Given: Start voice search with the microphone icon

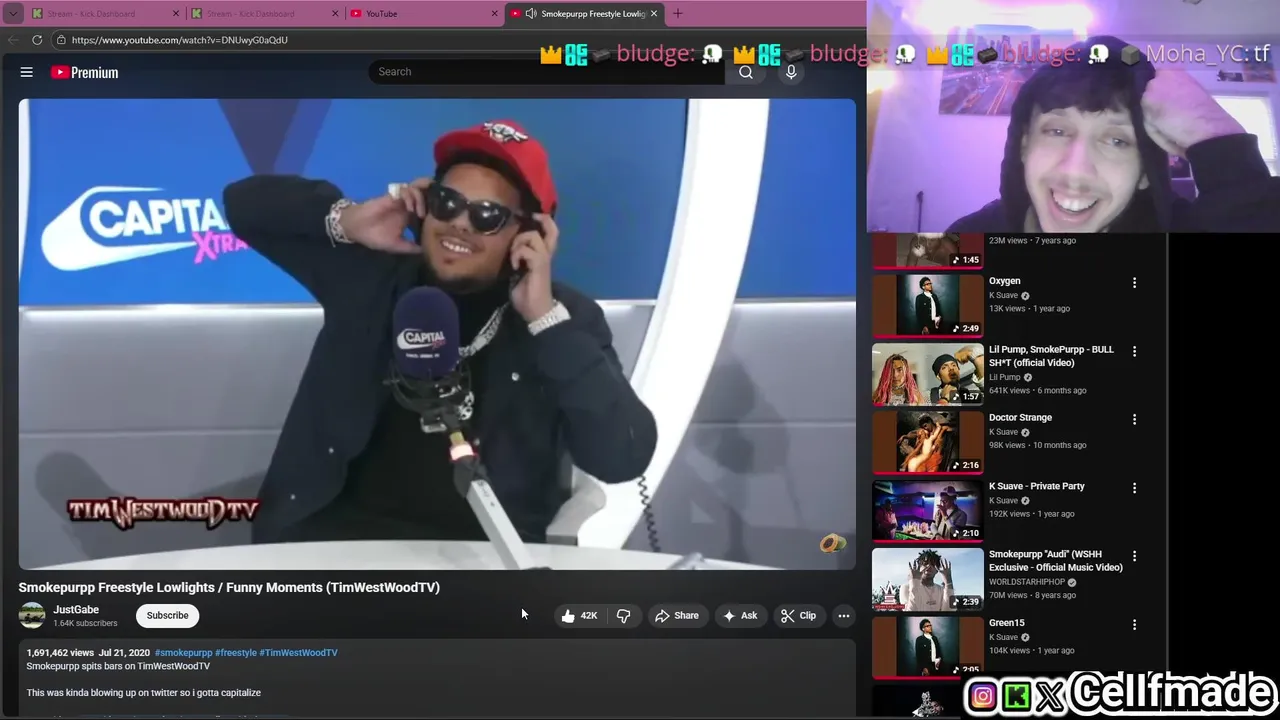Looking at the screenshot, I should click(x=791, y=72).
